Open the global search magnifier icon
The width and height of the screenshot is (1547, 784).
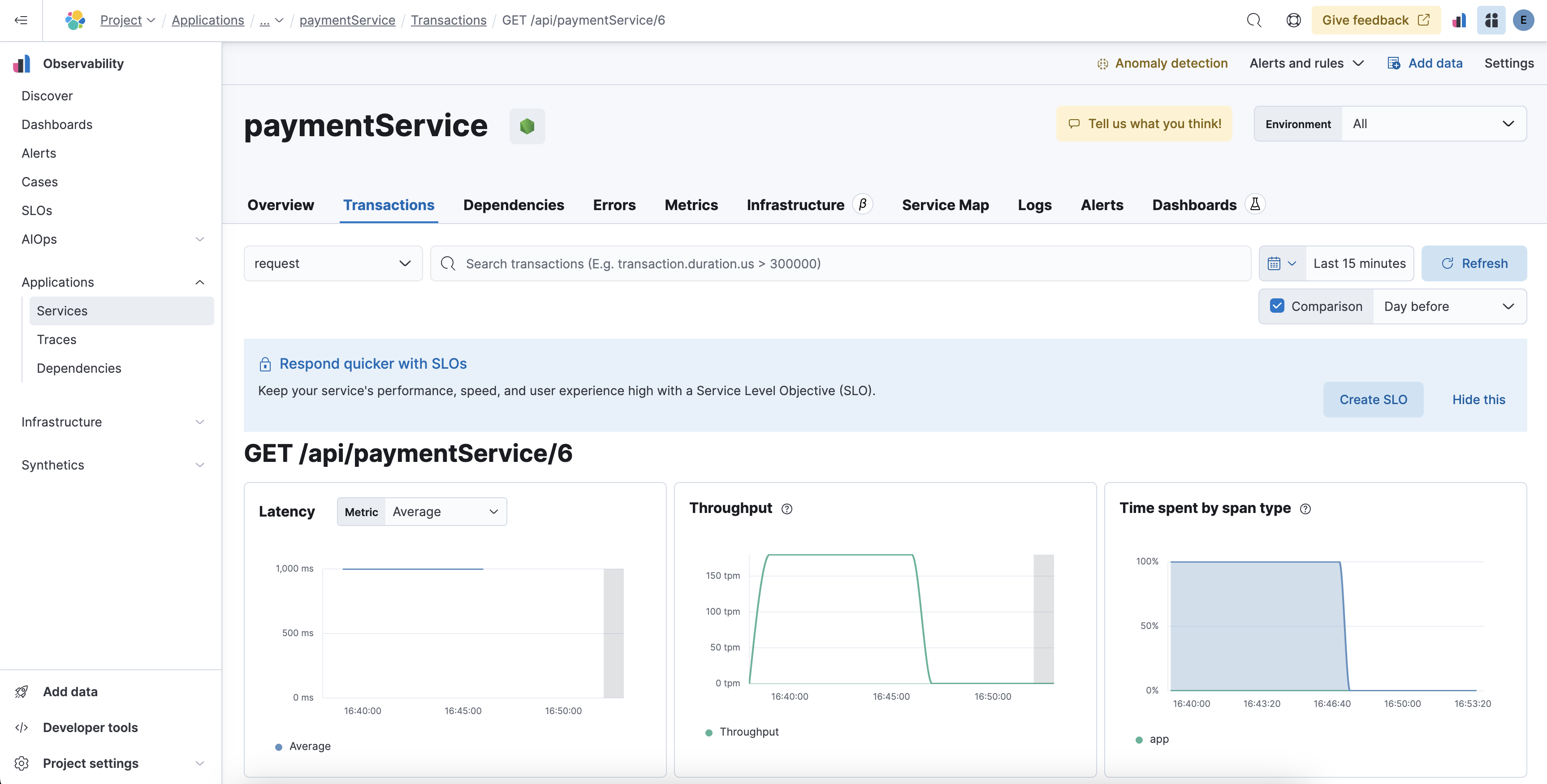click(x=1253, y=21)
